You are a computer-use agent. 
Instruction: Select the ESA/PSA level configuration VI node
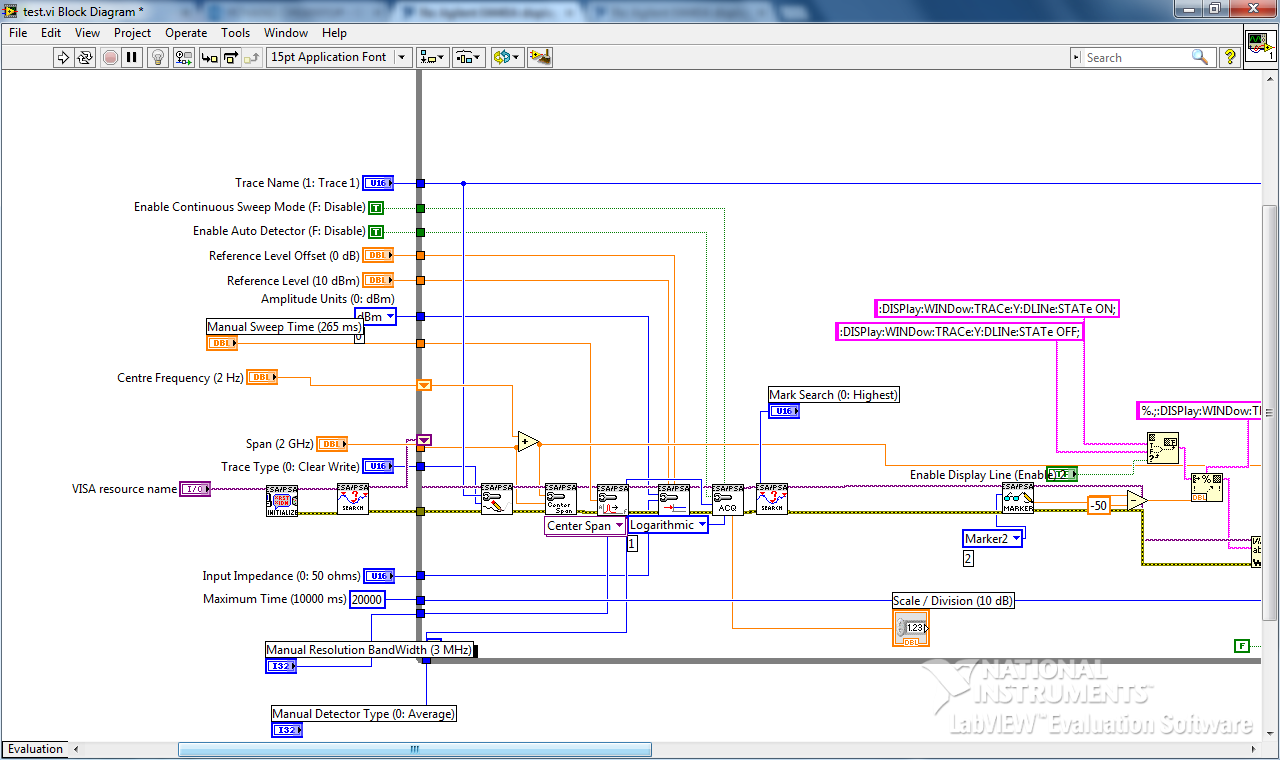pos(673,499)
